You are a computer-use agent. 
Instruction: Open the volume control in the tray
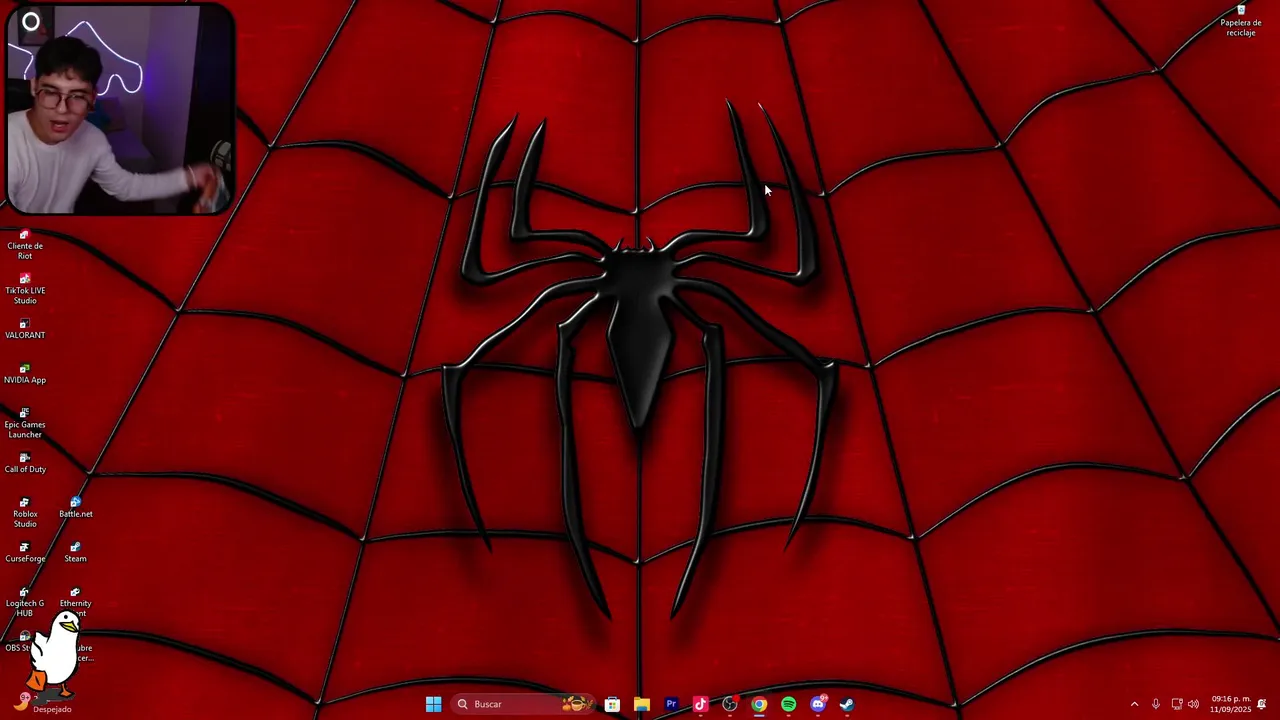(x=1193, y=704)
